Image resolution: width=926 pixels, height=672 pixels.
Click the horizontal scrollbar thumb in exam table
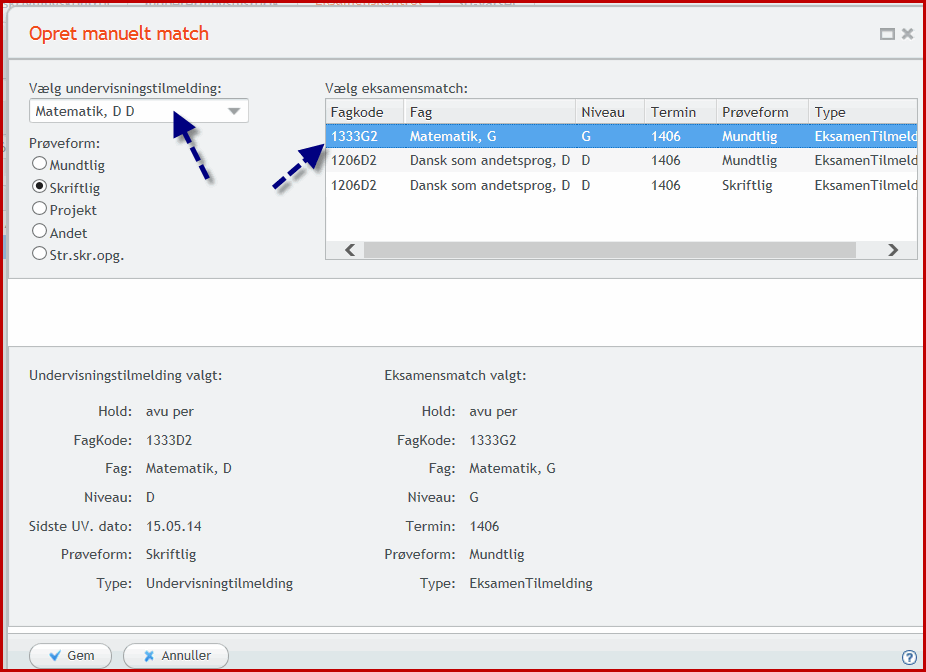coord(610,250)
